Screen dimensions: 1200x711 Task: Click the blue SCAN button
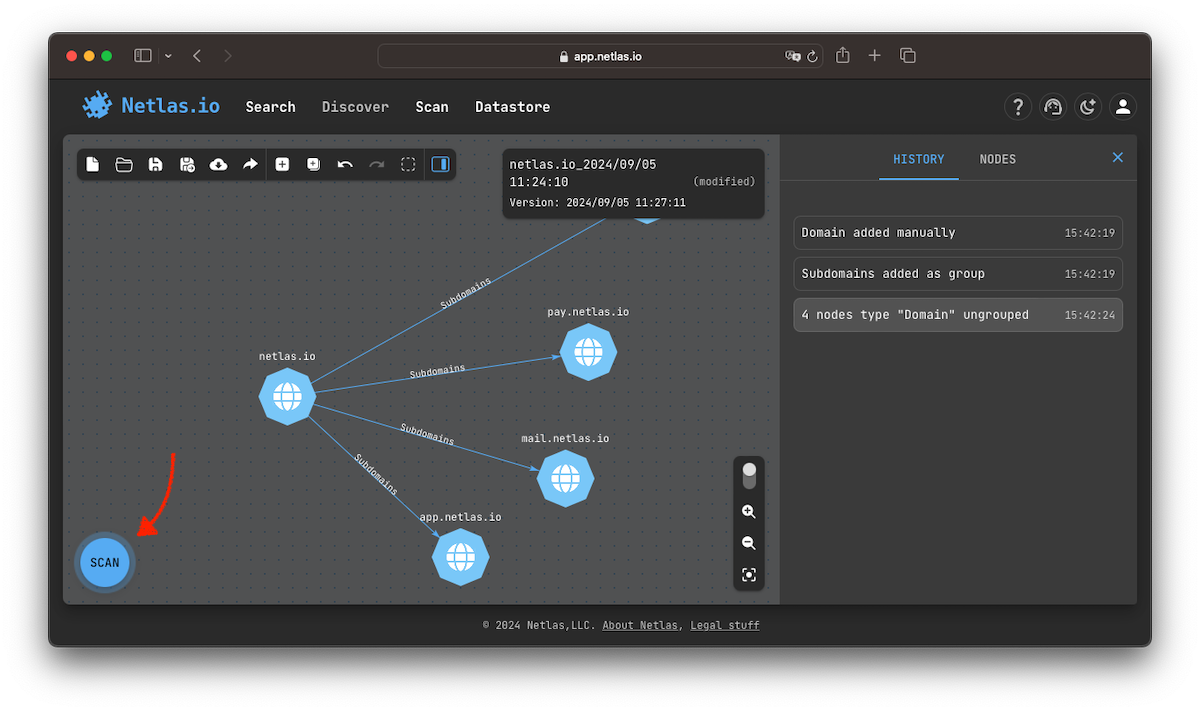(x=105, y=562)
